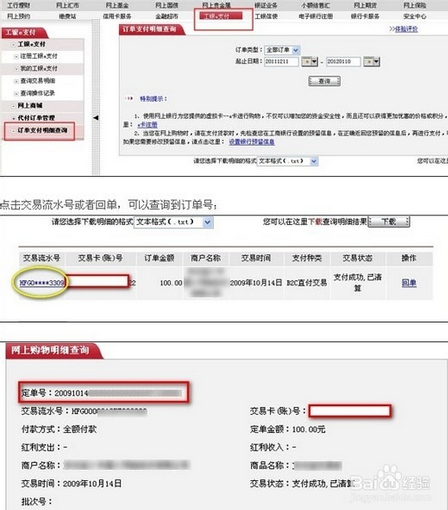Open the 信用卡服务 menu item
Viewport: 448px width, 510px height.
117,16
